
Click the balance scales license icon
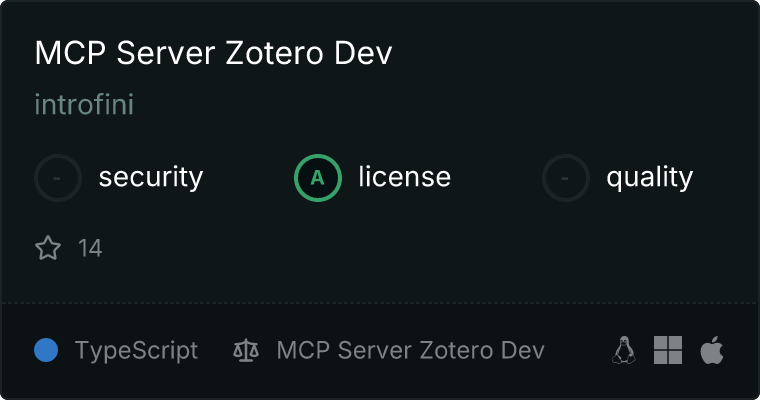(x=245, y=351)
